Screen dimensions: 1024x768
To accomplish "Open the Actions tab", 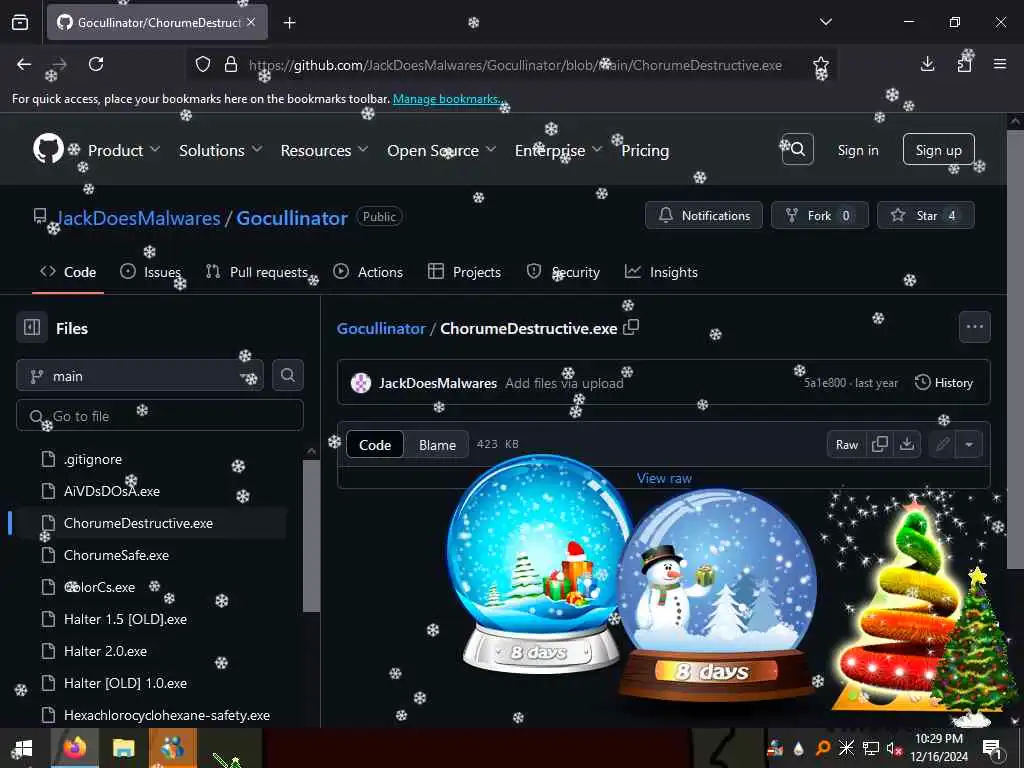I will (x=368, y=272).
